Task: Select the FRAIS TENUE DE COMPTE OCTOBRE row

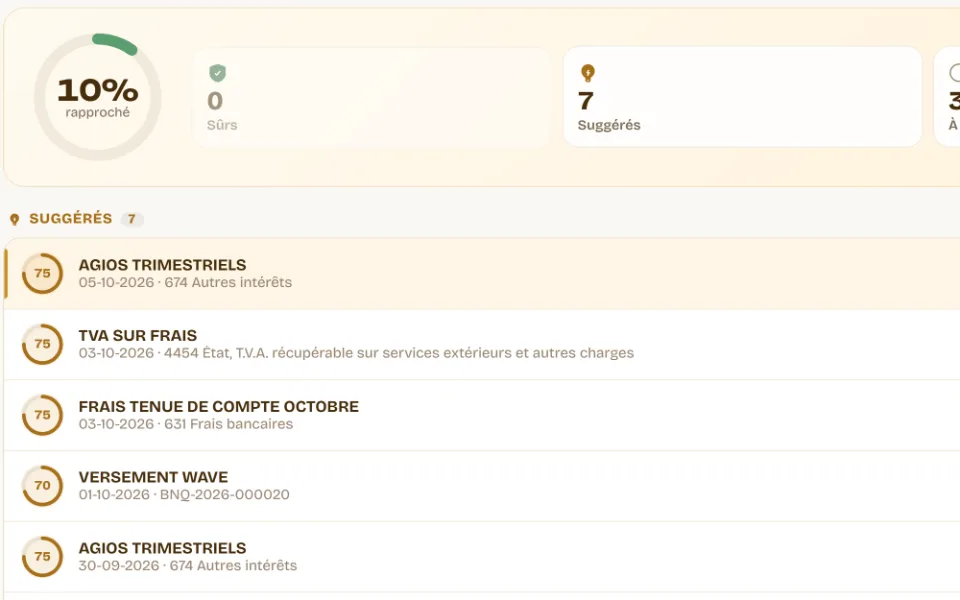Action: click(482, 415)
